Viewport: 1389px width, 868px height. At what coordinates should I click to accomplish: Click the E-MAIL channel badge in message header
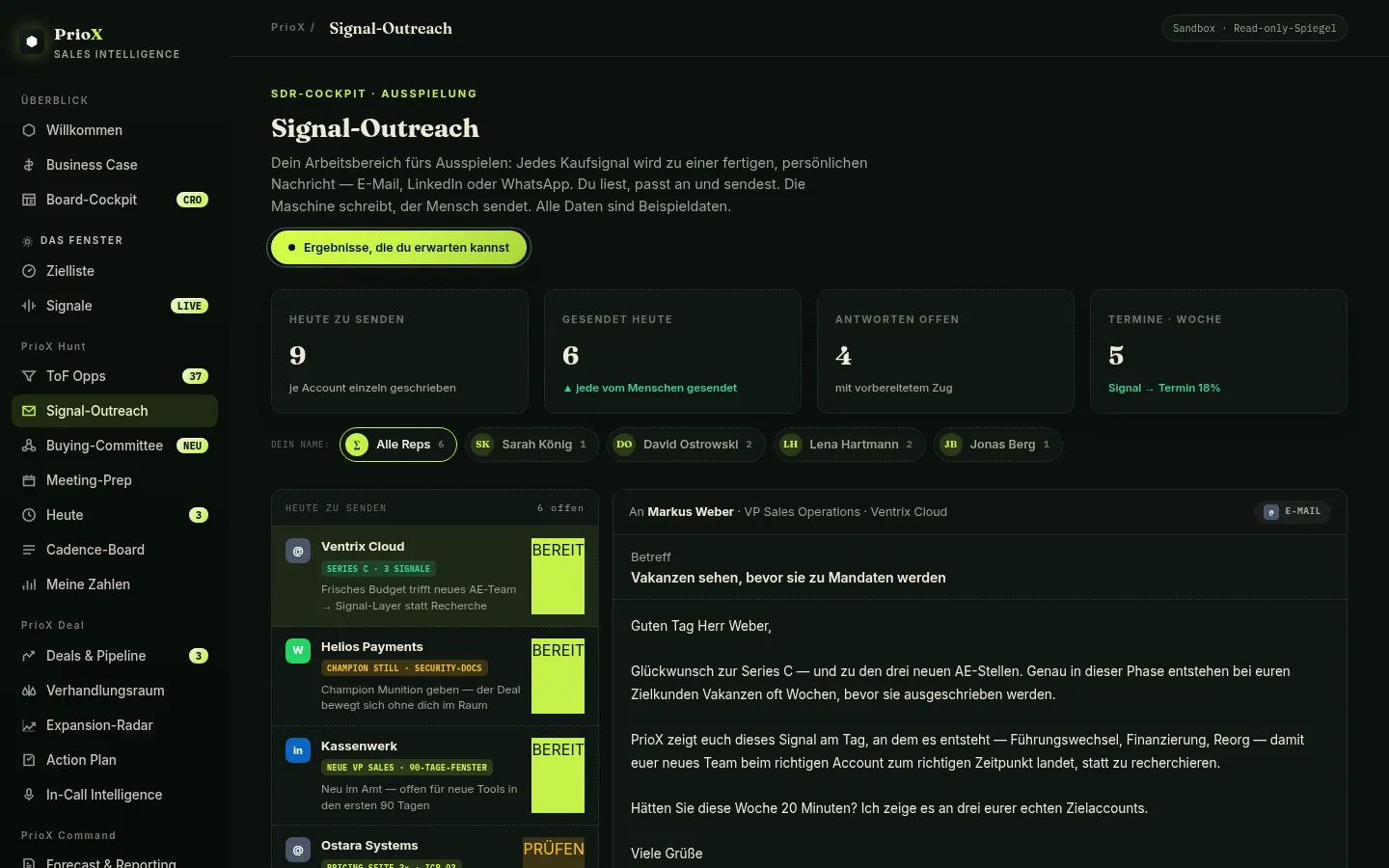(x=1293, y=512)
